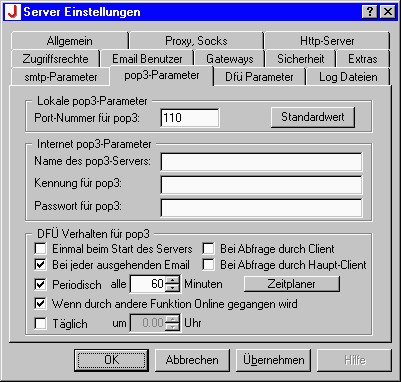Open the Log Dateien tab
This screenshot has width=401, height=382.
(x=348, y=77)
